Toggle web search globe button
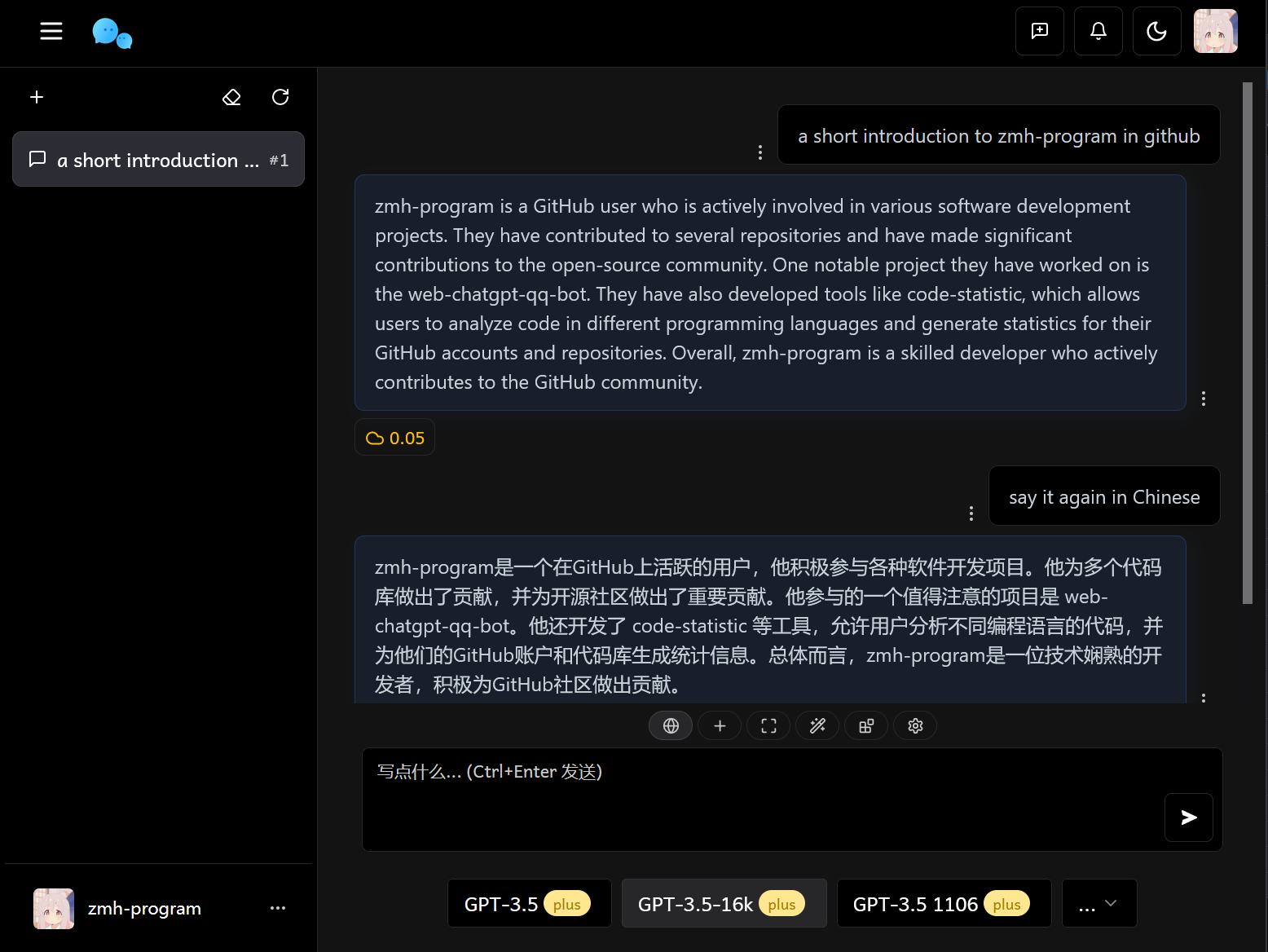 click(x=671, y=725)
